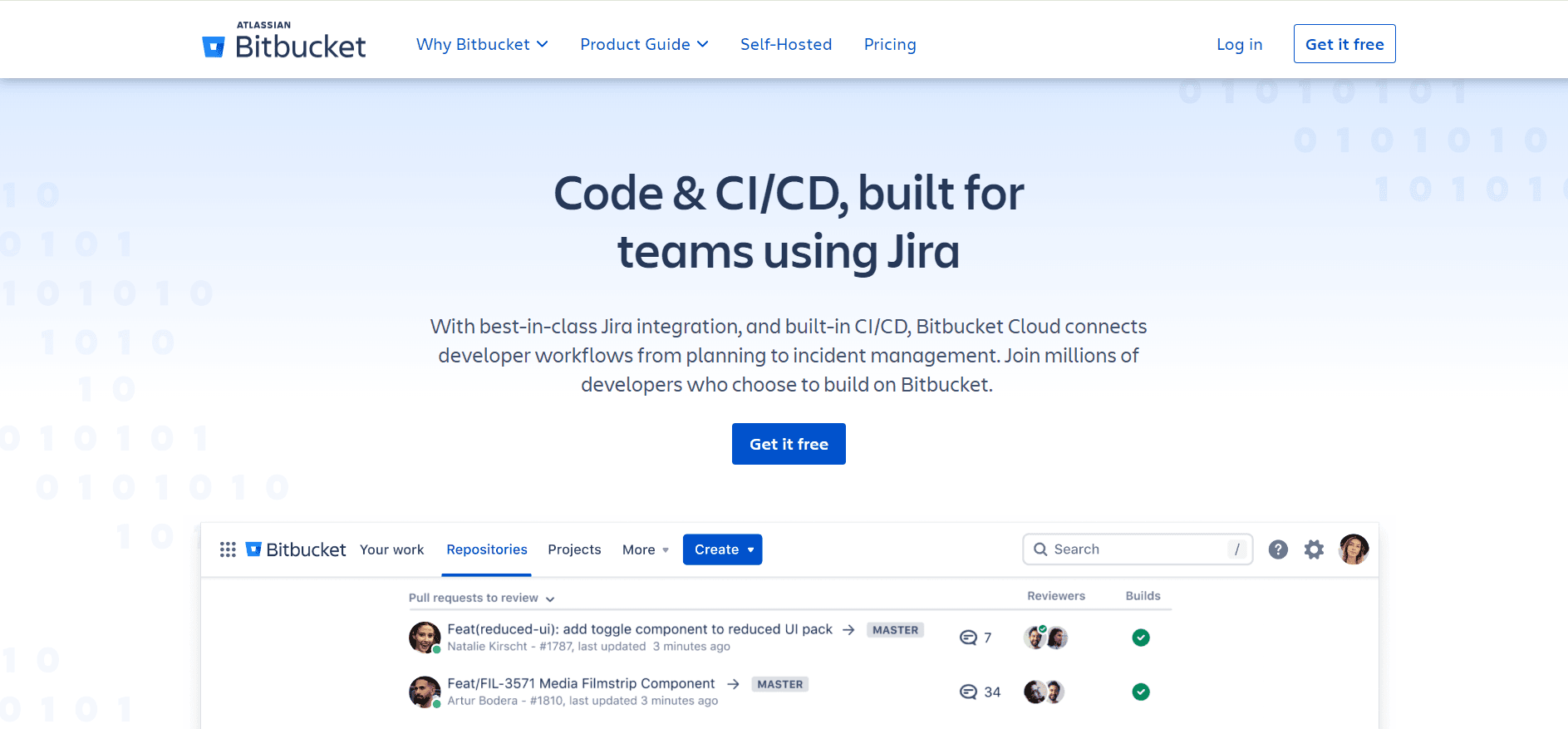Image resolution: width=1568 pixels, height=729 pixels.
Task: Select the Repositories tab
Action: point(487,549)
